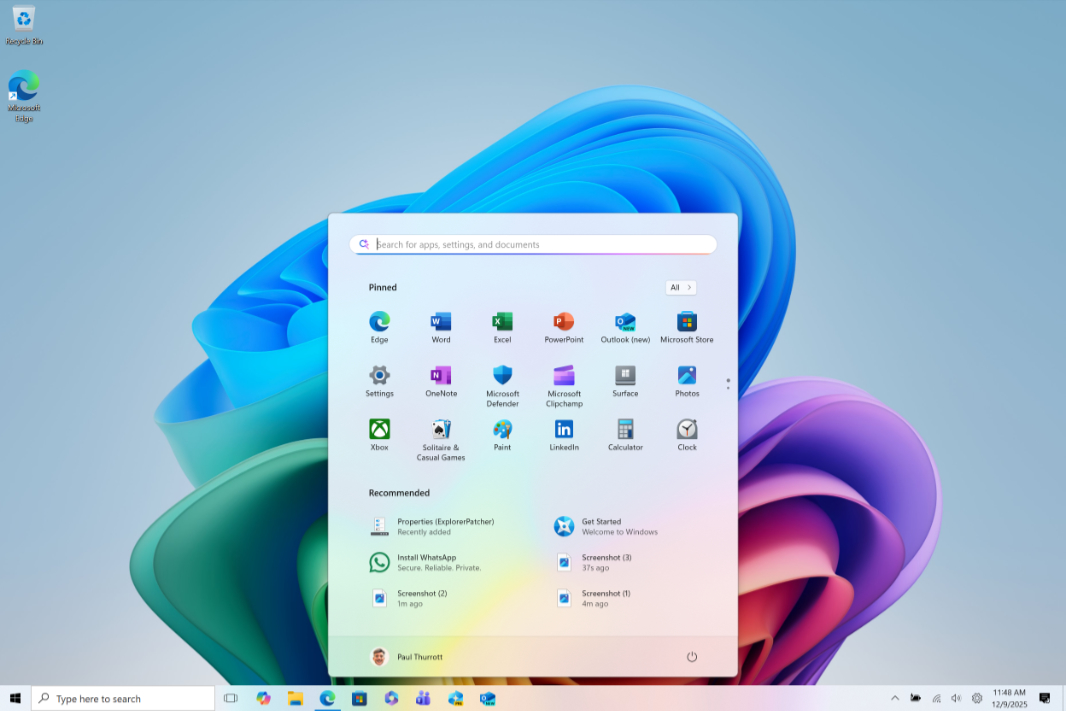This screenshot has width=1066, height=711.
Task: Expand the All apps list
Action: (x=681, y=288)
